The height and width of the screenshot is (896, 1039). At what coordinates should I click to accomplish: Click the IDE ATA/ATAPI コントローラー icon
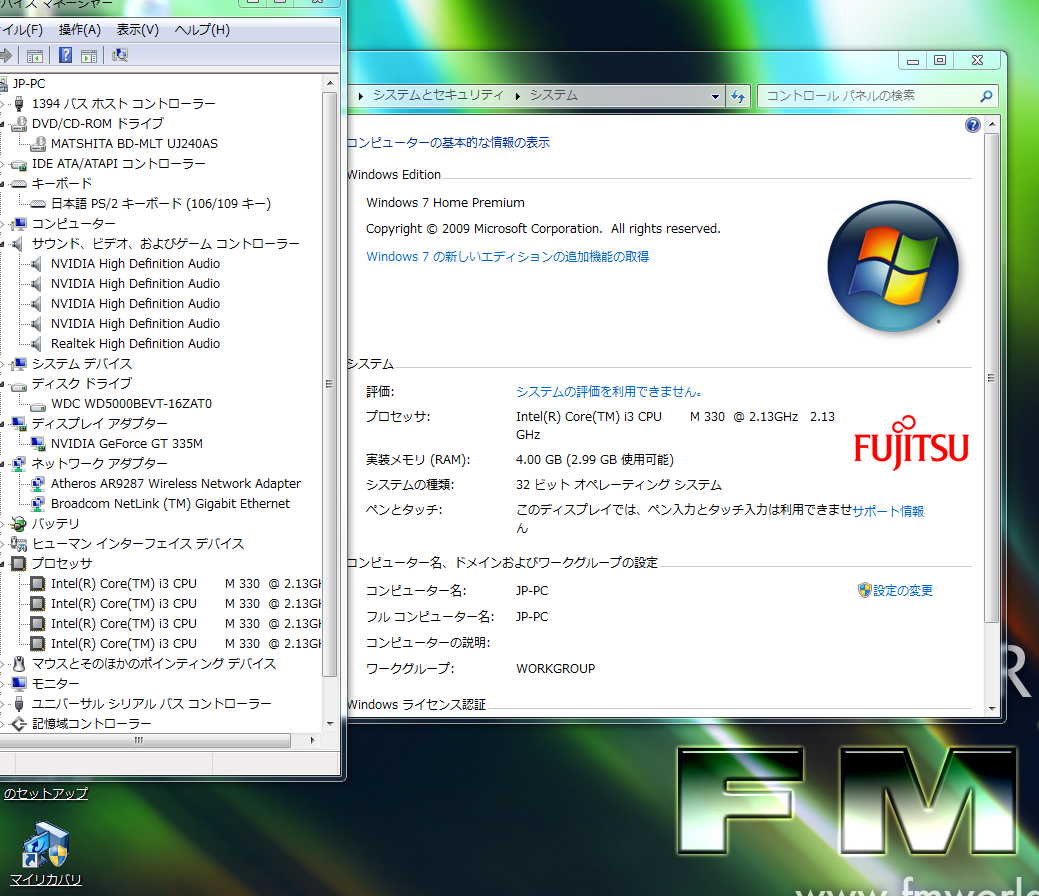[19, 164]
